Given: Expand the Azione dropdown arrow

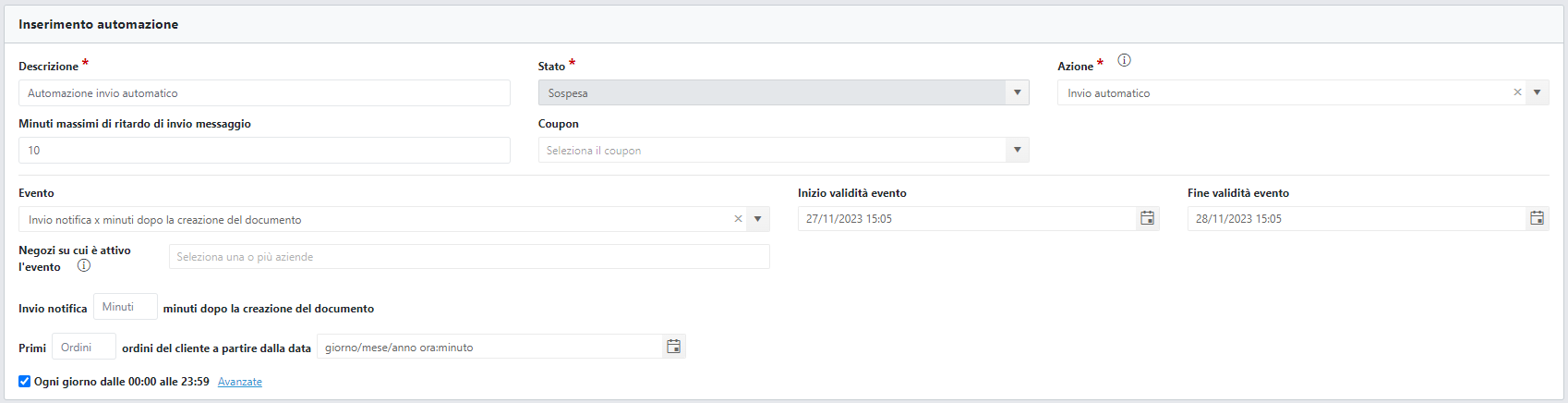Looking at the screenshot, I should (1537, 92).
